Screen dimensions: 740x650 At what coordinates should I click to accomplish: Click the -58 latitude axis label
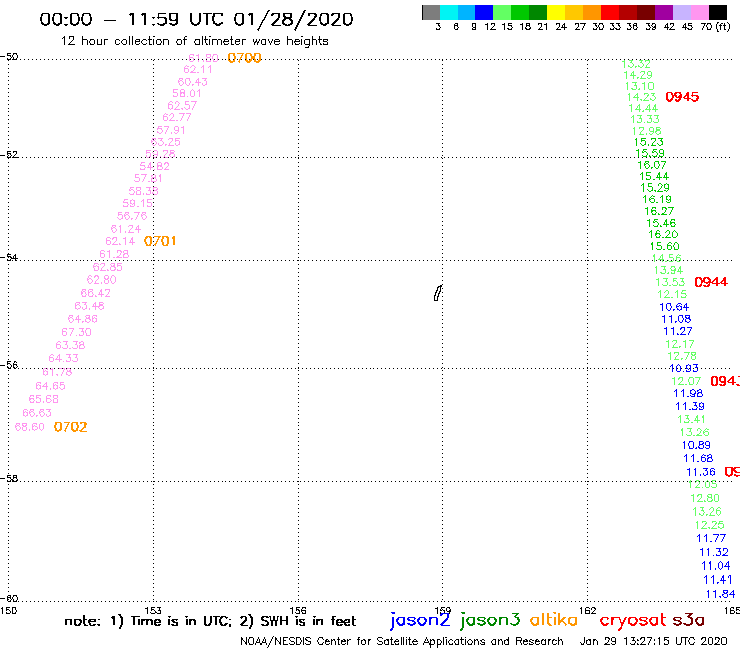click(x=9, y=479)
